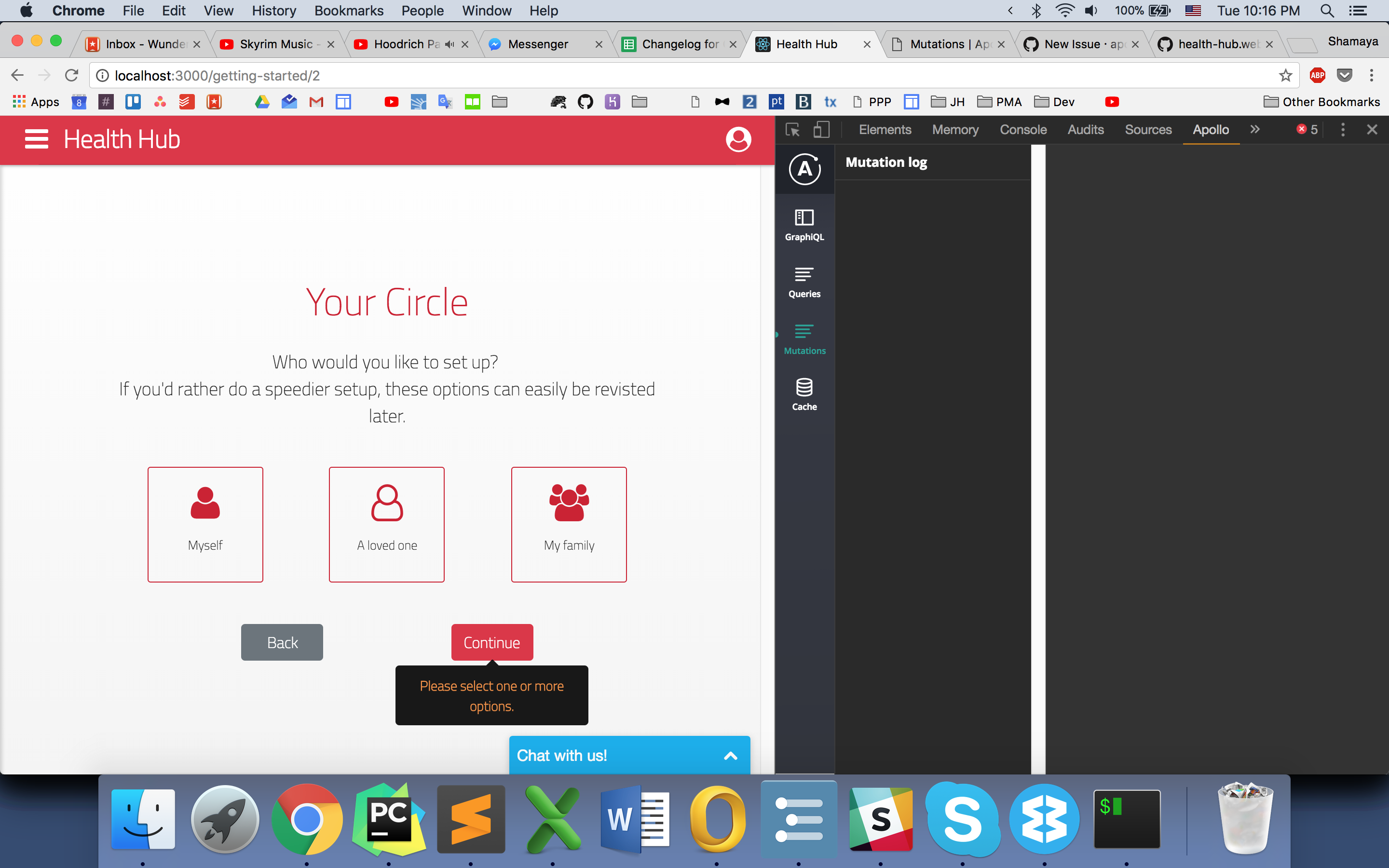
Task: Reload the page with the refresh icon
Action: click(x=71, y=75)
